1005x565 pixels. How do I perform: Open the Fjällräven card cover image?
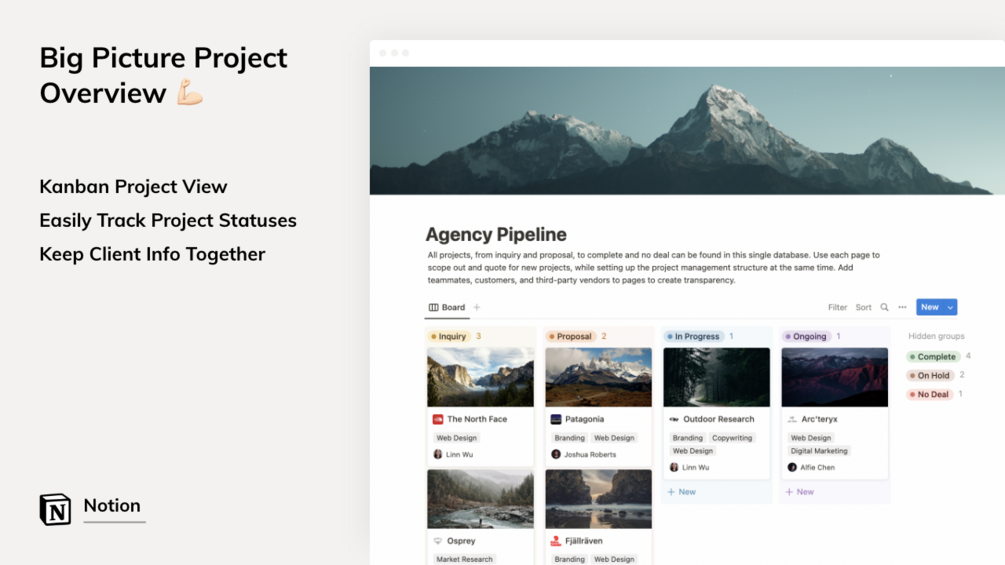598,499
